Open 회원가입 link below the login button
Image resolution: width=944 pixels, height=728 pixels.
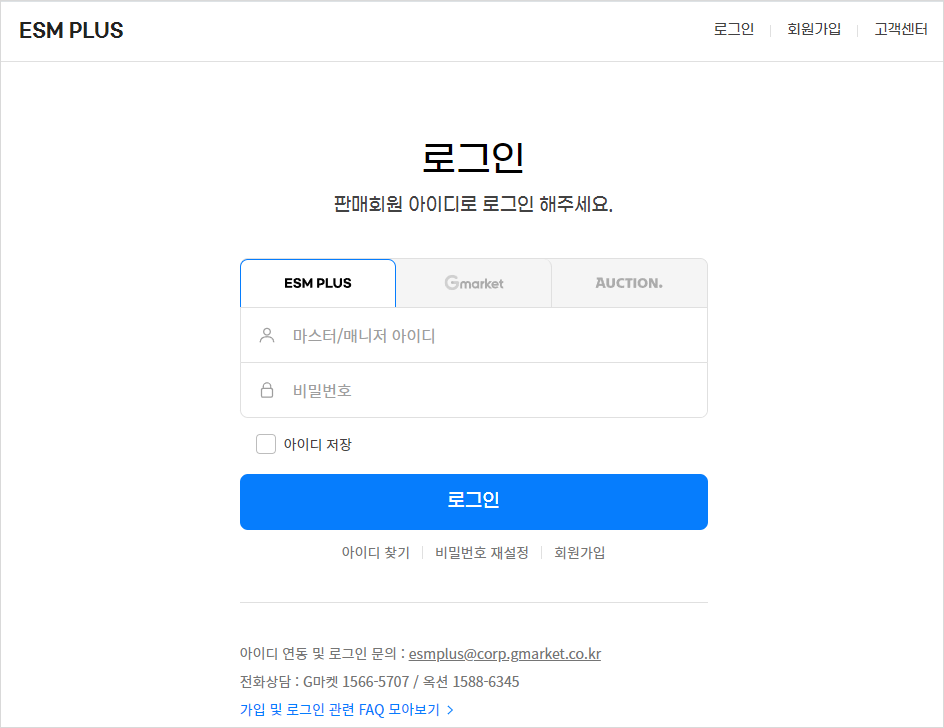(579, 552)
